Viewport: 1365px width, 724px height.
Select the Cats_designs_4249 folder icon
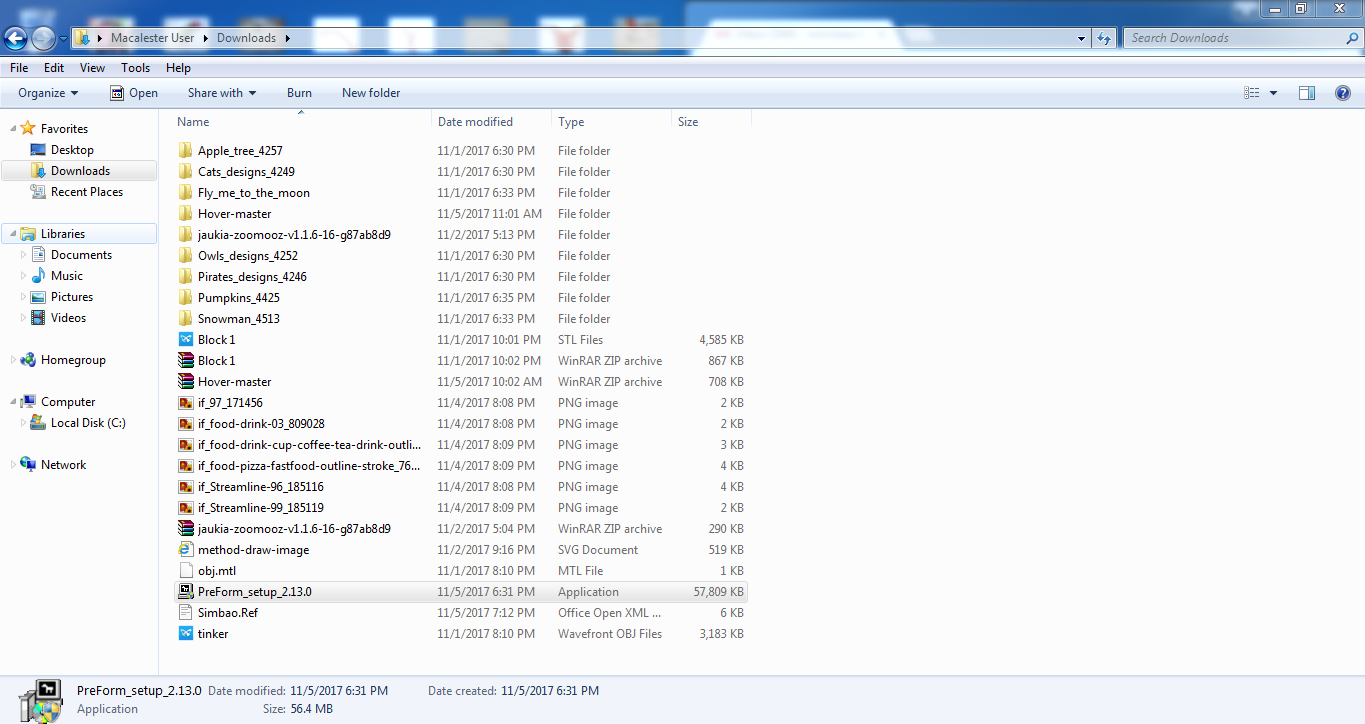pos(185,172)
